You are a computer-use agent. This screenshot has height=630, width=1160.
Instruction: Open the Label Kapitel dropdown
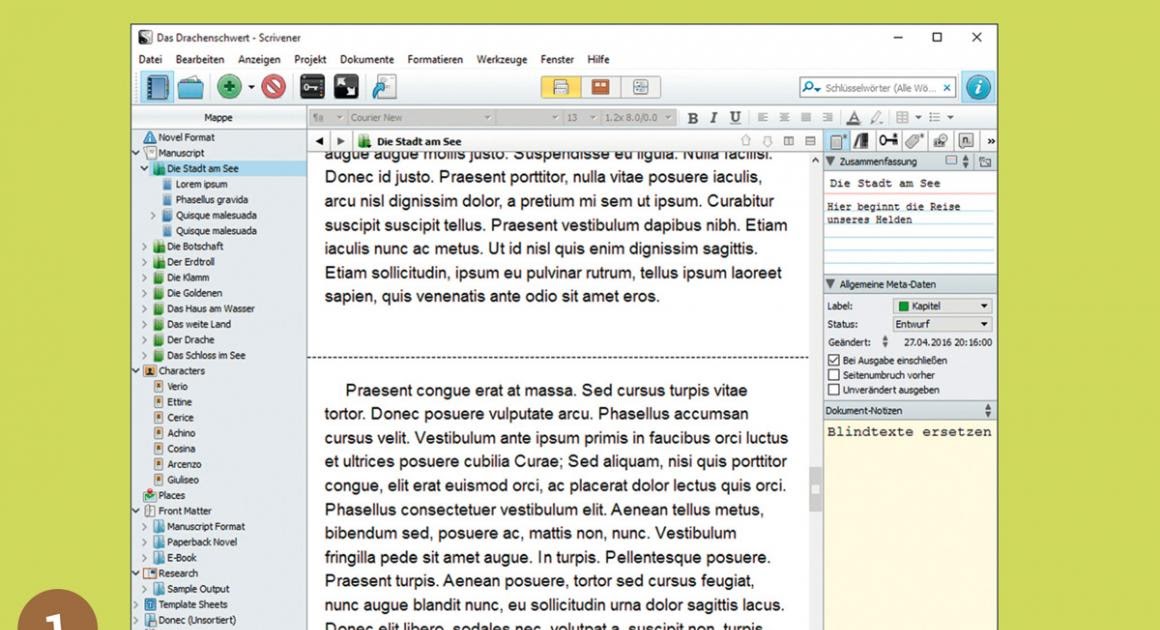(942, 305)
